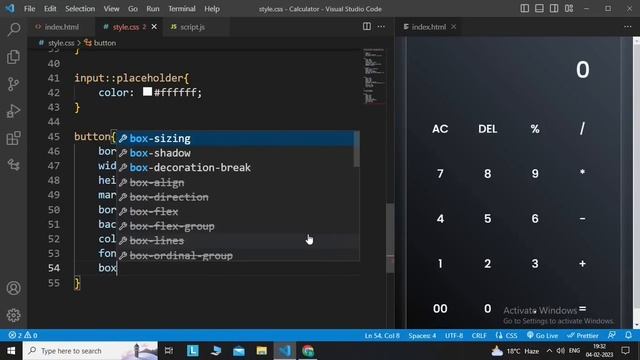Choose box-sizing suggestion
The height and width of the screenshot is (360, 640).
[x=235, y=138]
